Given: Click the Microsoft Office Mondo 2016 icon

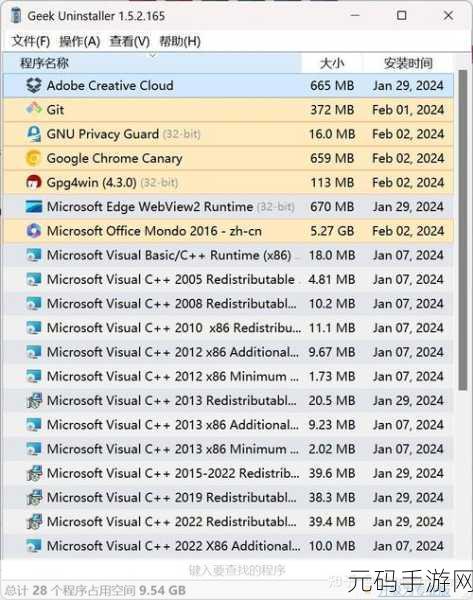Looking at the screenshot, I should (34, 231).
